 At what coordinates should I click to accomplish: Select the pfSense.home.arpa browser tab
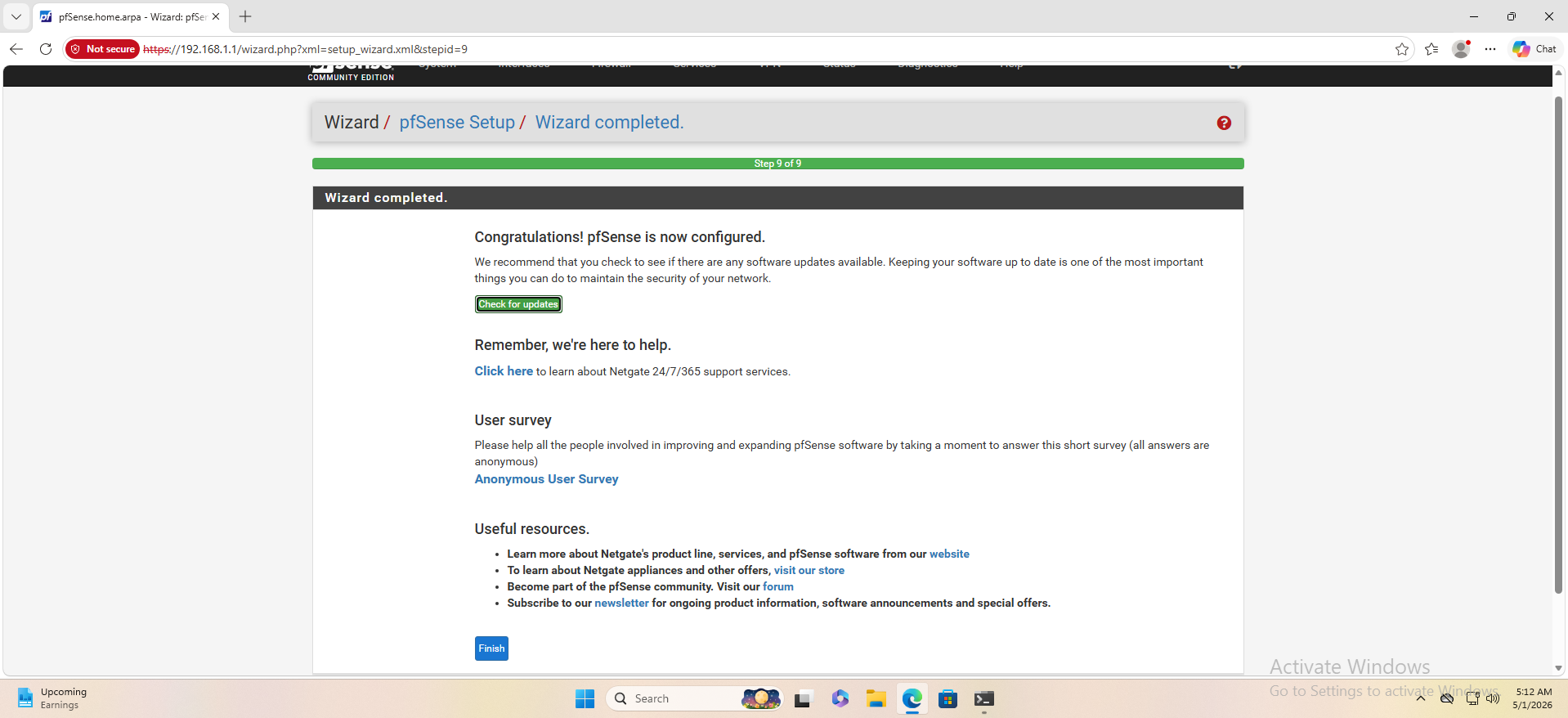point(131,16)
